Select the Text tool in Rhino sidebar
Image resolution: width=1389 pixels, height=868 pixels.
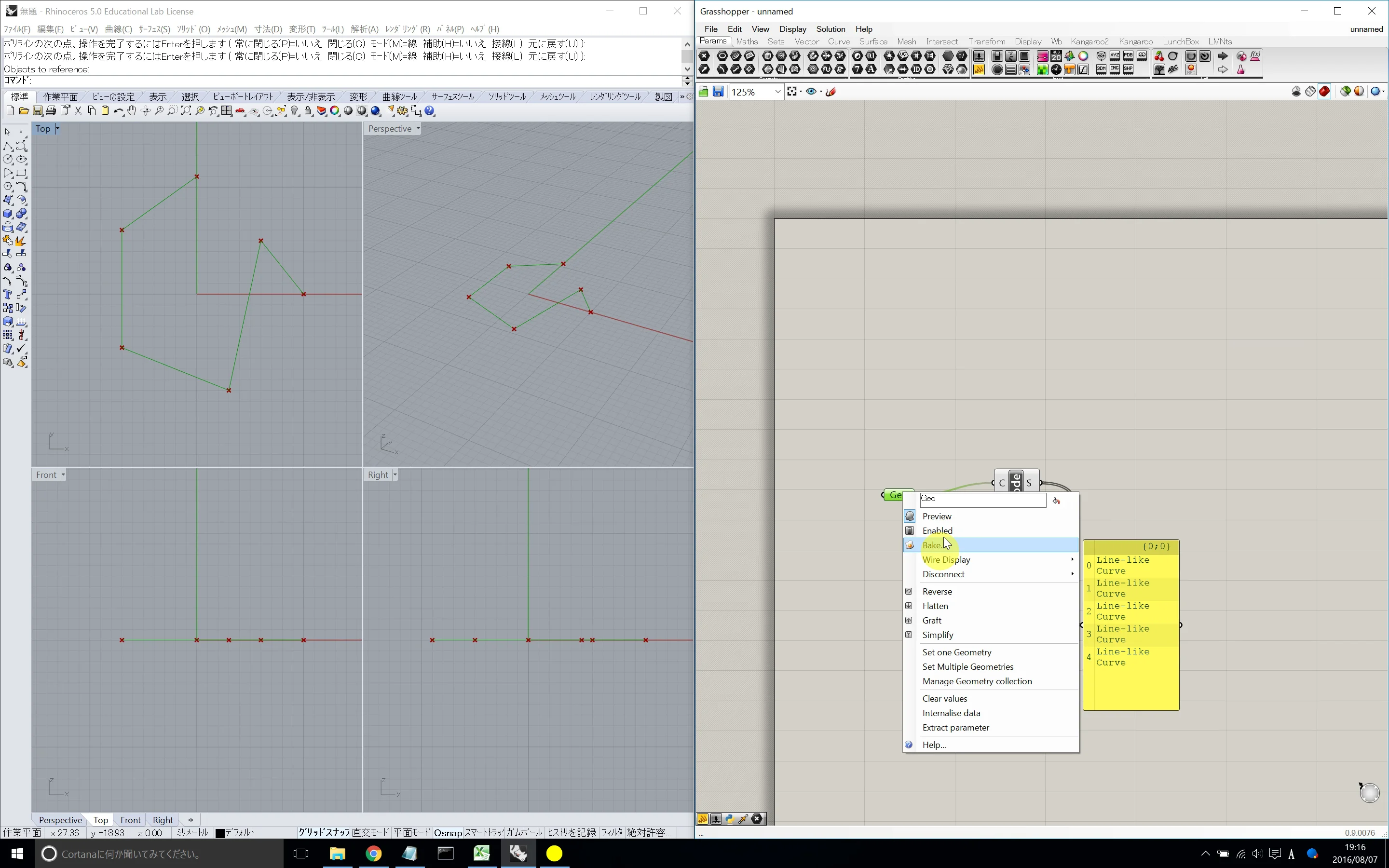[8, 295]
